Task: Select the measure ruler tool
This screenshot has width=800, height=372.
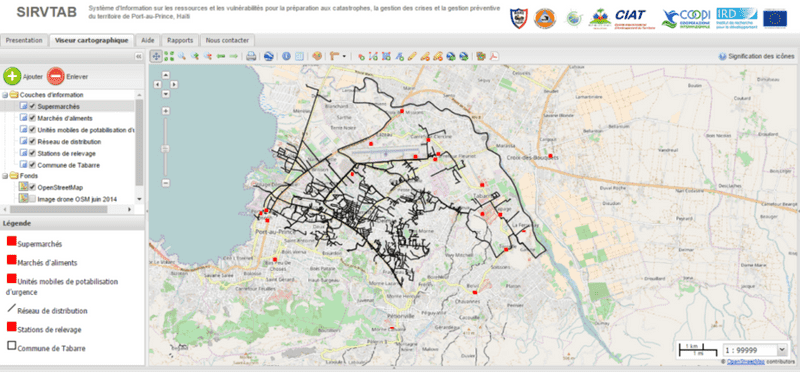Action: point(335,57)
